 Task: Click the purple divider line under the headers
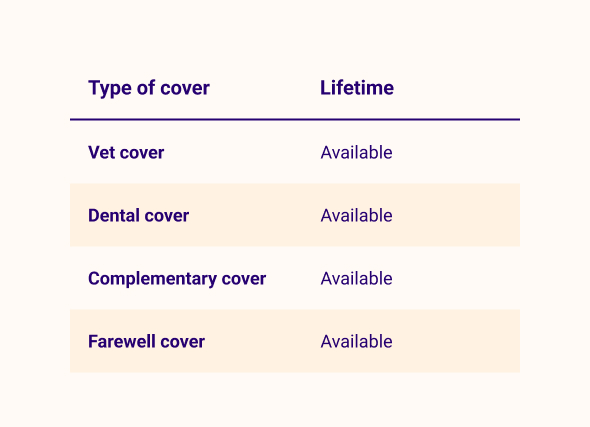(295, 120)
